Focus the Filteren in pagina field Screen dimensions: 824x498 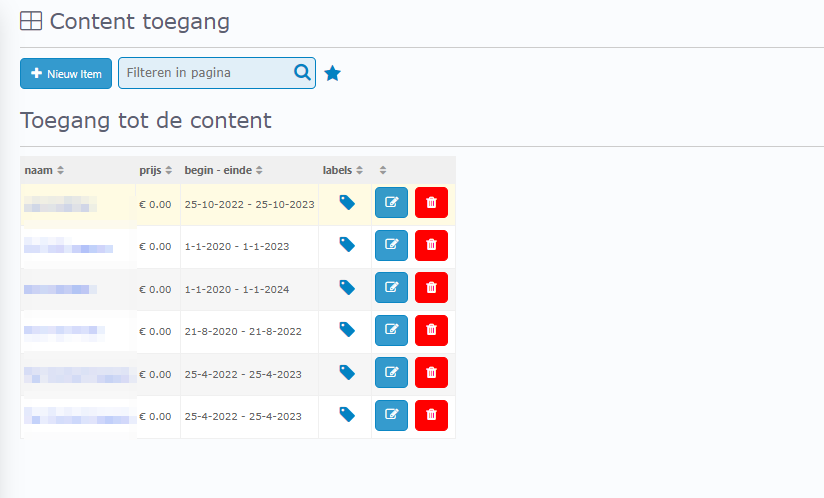tap(205, 73)
